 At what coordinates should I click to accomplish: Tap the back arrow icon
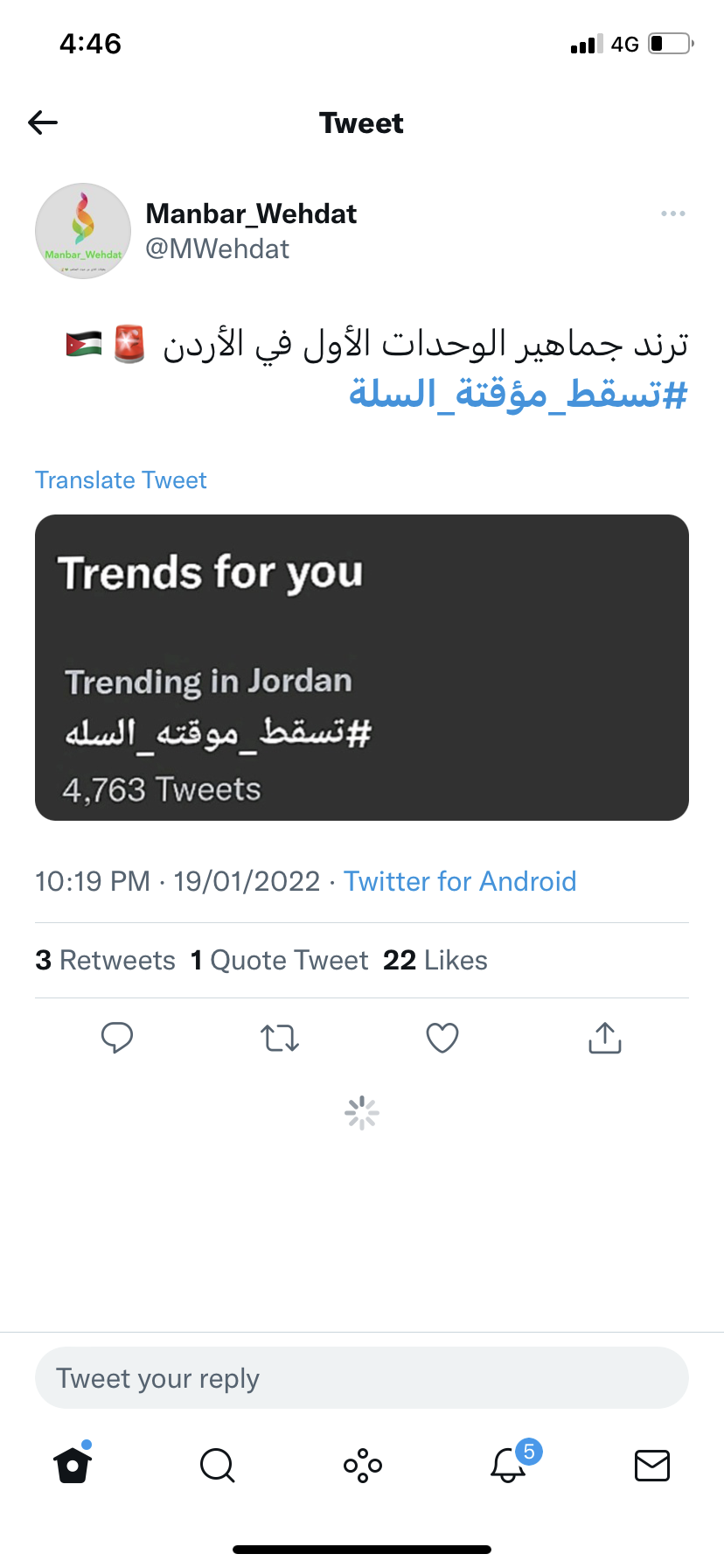(x=43, y=122)
